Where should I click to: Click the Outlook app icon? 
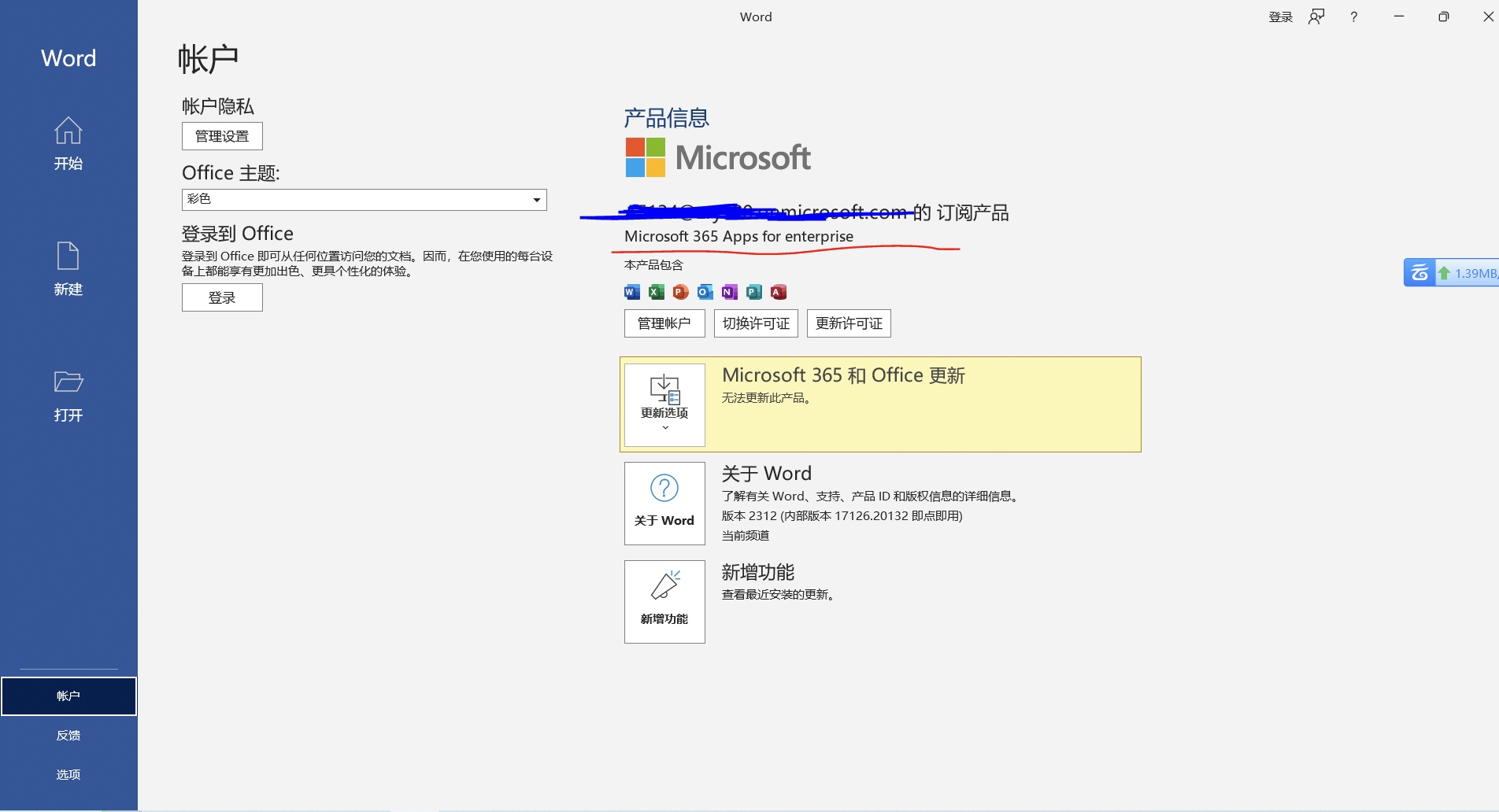[x=705, y=293]
